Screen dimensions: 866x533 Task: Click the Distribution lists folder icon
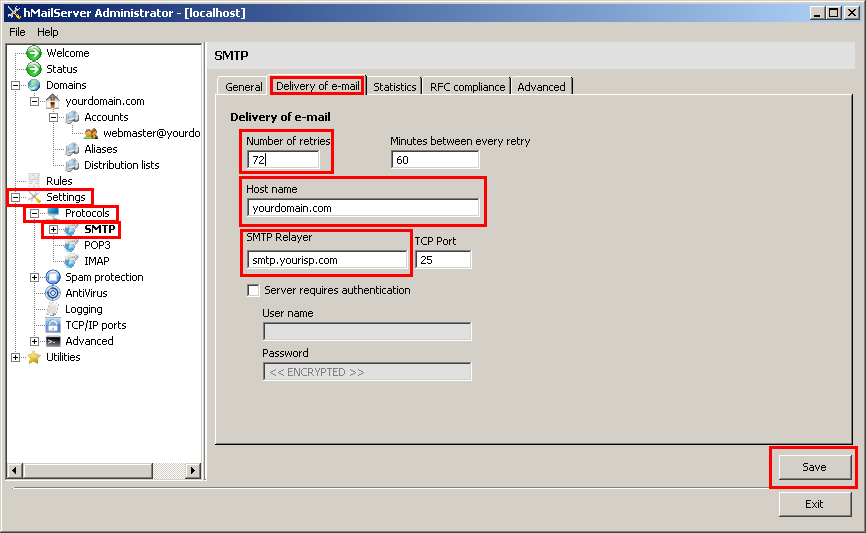point(72,165)
